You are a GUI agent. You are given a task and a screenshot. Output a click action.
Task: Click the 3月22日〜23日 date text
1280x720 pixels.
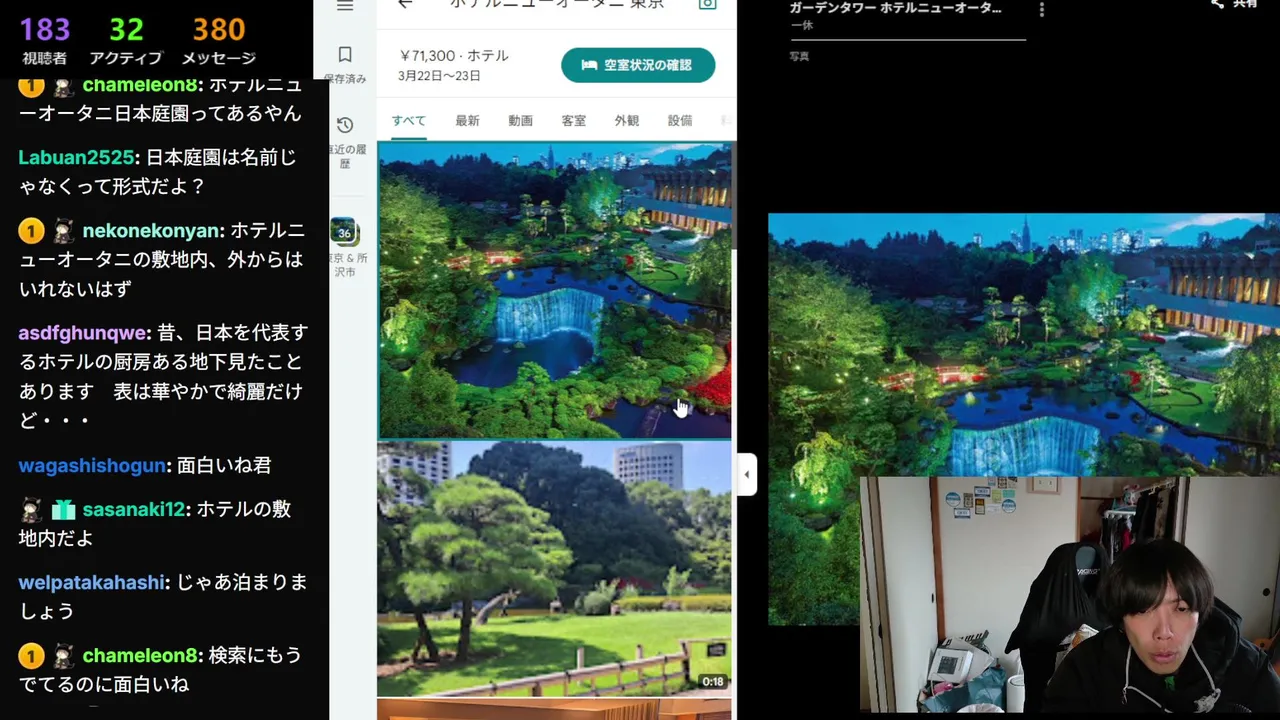pyautogui.click(x=439, y=76)
